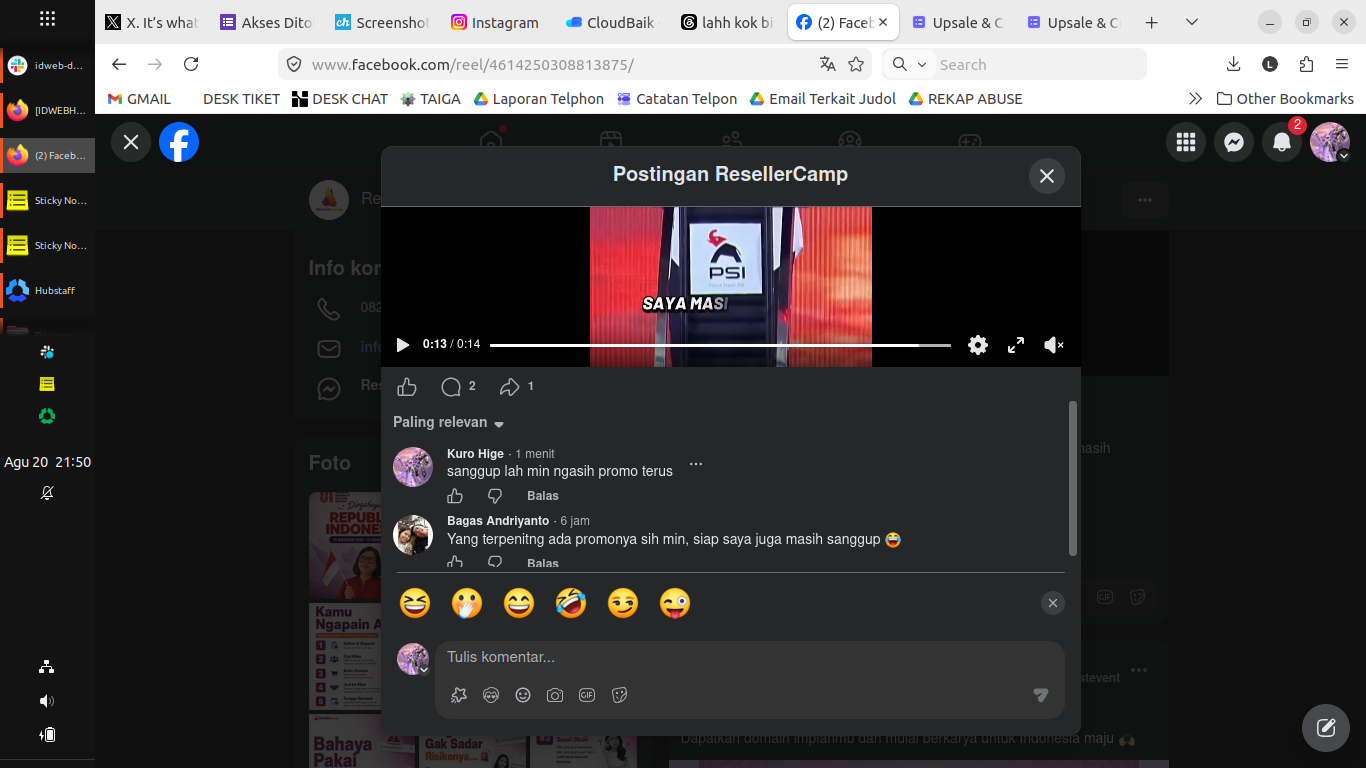Click the comment bubble icon under the video

[451, 387]
